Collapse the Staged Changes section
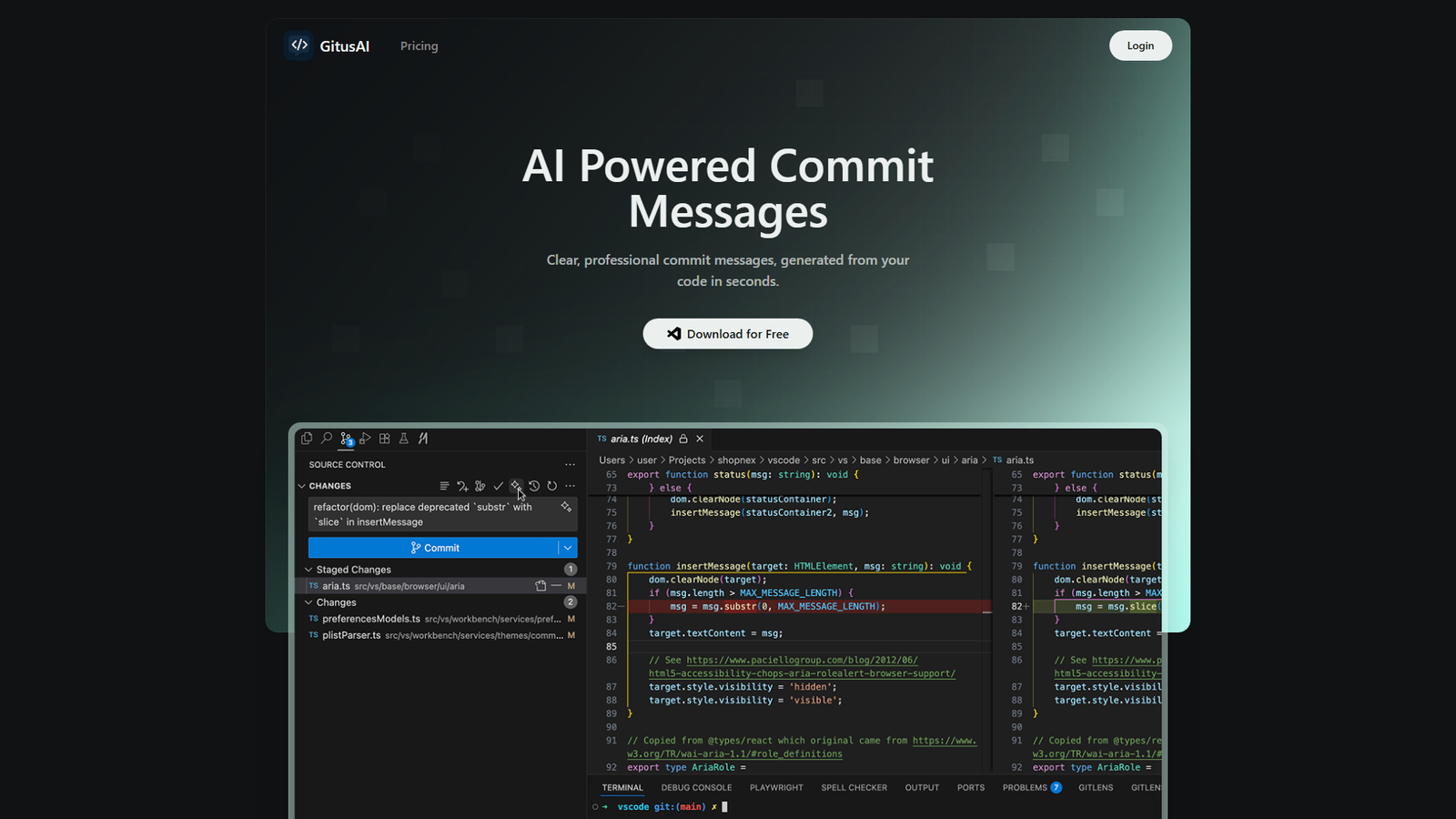 [x=308, y=570]
